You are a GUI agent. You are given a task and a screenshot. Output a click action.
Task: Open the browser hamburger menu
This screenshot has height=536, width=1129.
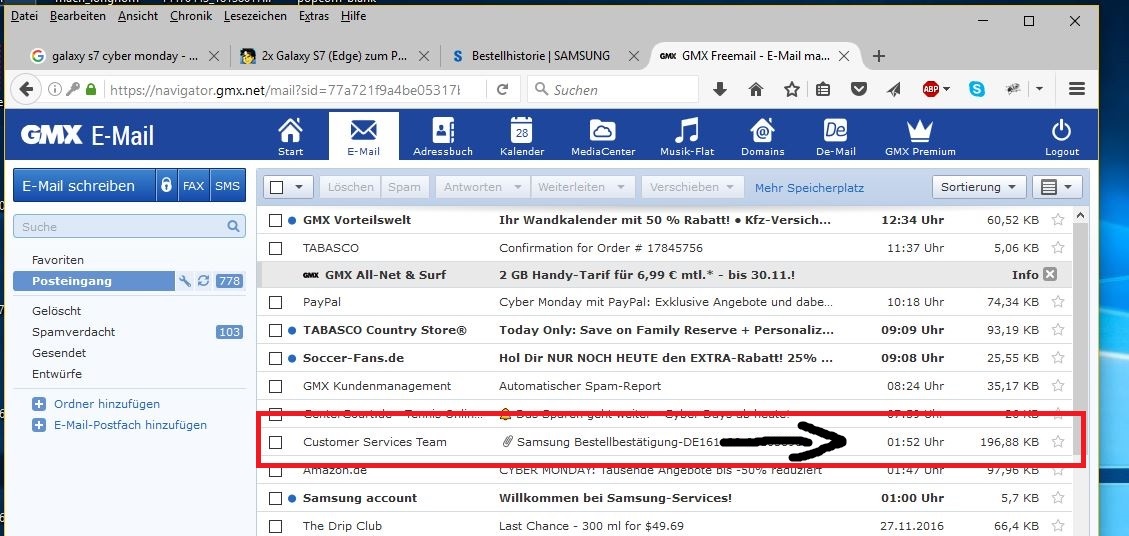[1077, 89]
